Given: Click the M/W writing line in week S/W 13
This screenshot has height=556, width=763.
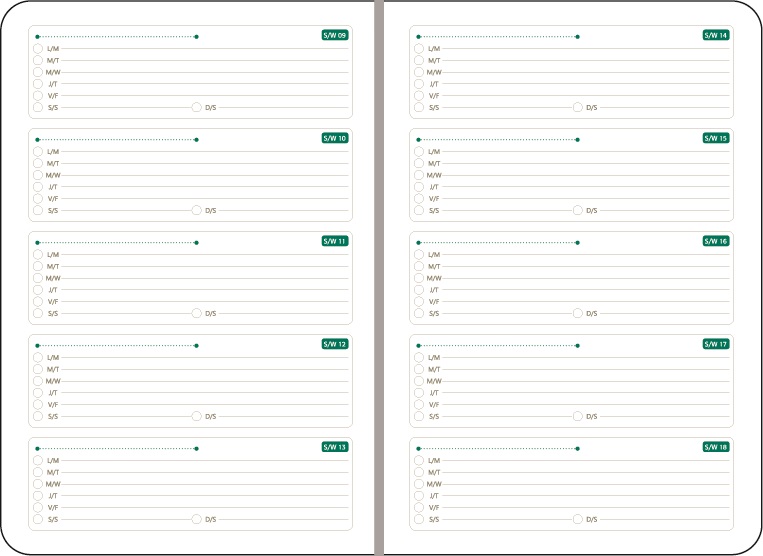Looking at the screenshot, I should pos(205,484).
